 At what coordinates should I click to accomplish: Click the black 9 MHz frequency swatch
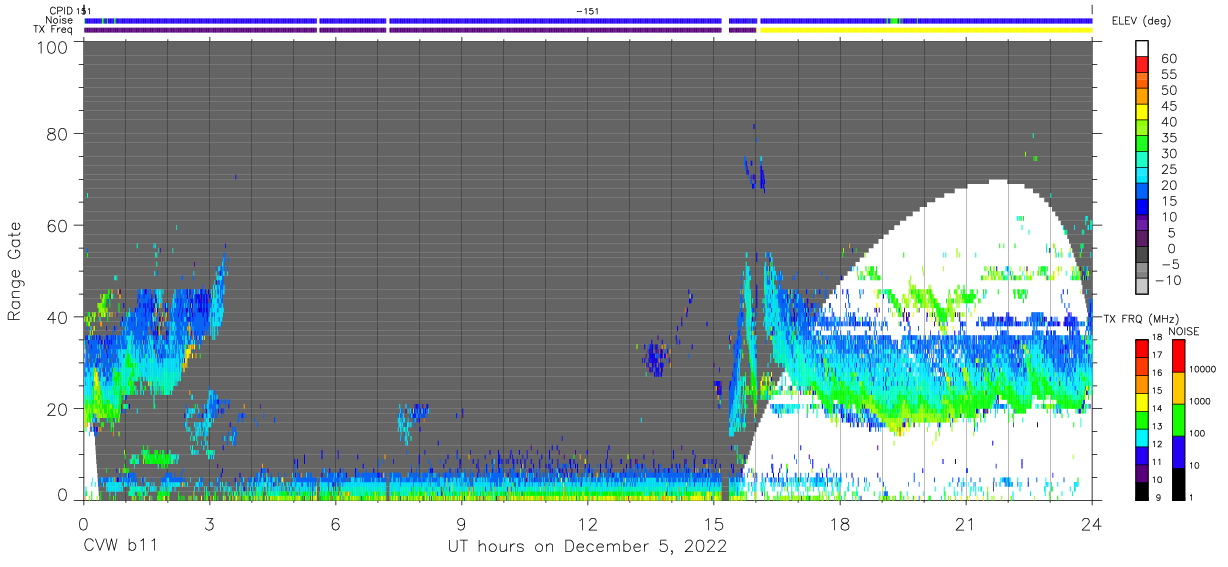(1141, 490)
